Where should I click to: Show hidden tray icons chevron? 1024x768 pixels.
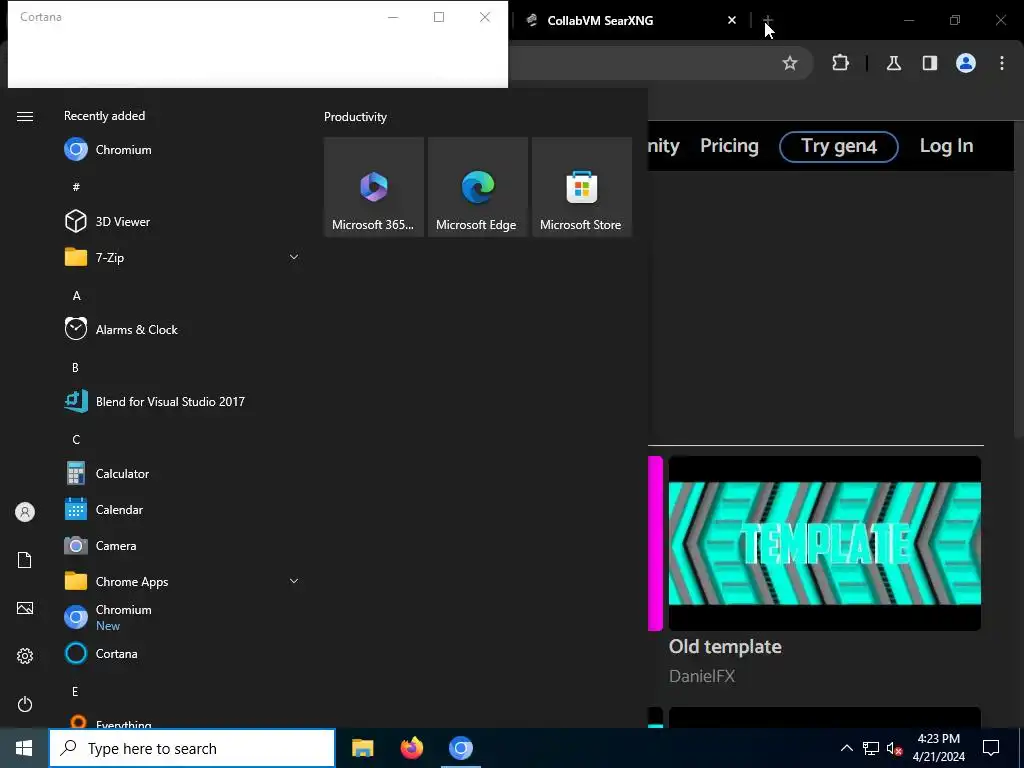(x=846, y=748)
